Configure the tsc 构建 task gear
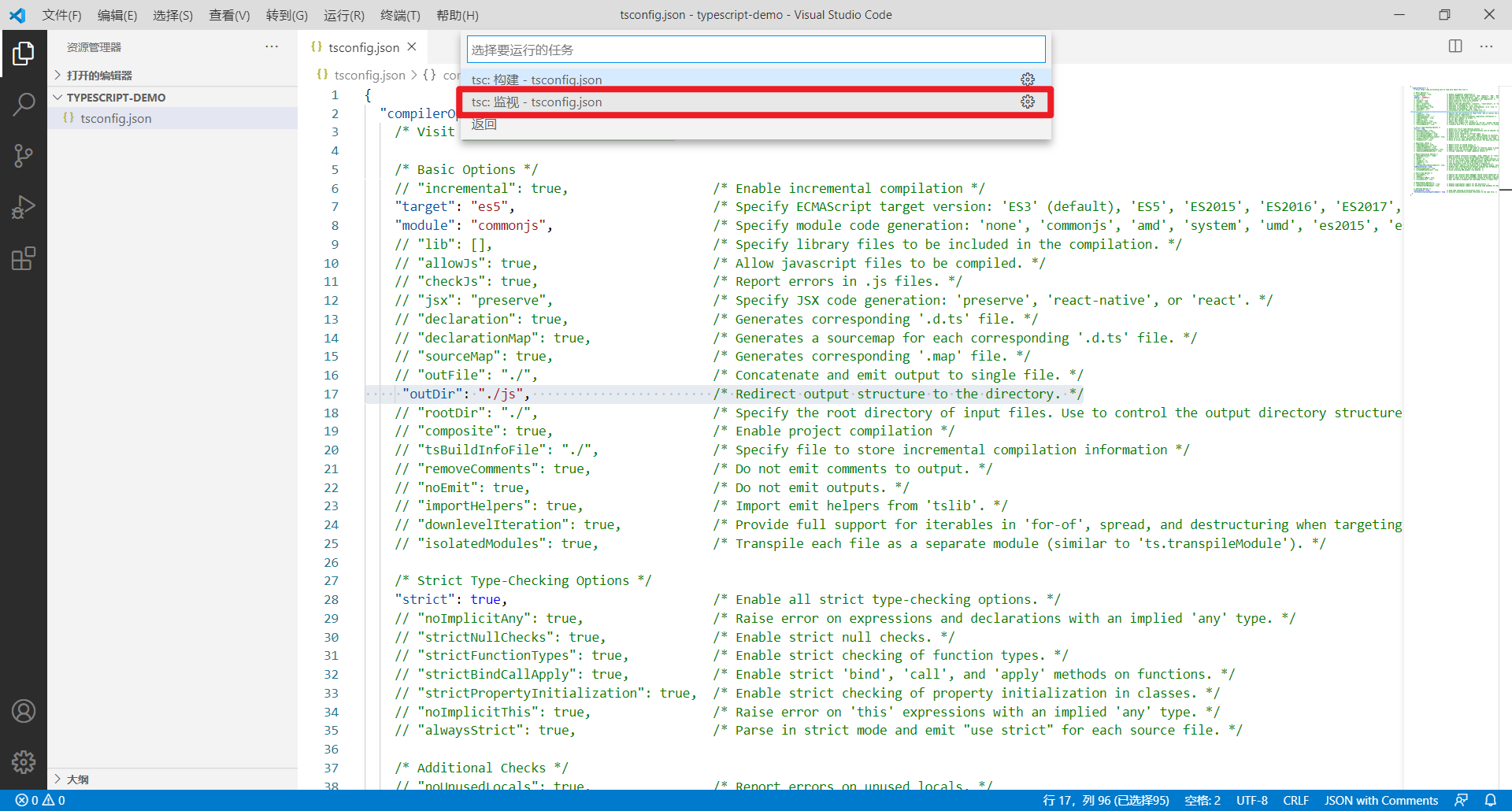The image size is (1512, 811). click(1028, 80)
